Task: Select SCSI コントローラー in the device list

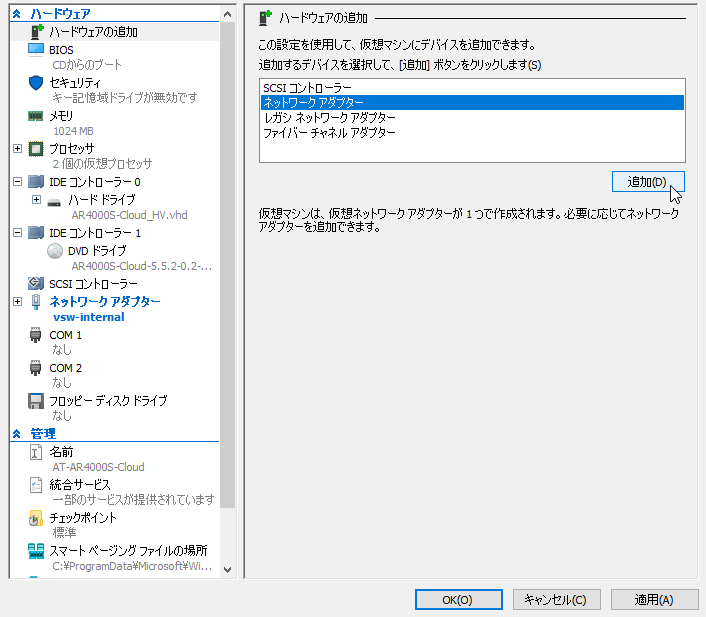Action: coord(472,88)
